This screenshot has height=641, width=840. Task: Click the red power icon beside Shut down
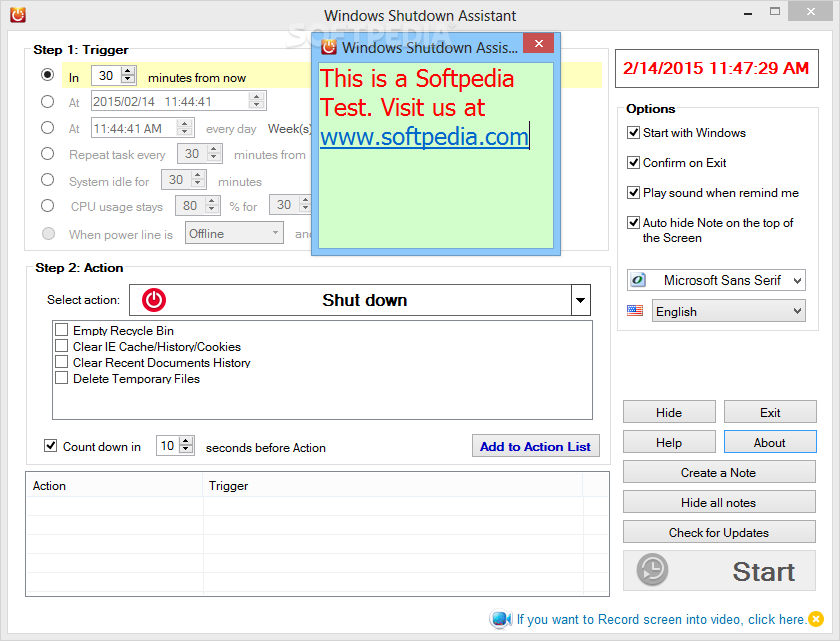tap(154, 300)
